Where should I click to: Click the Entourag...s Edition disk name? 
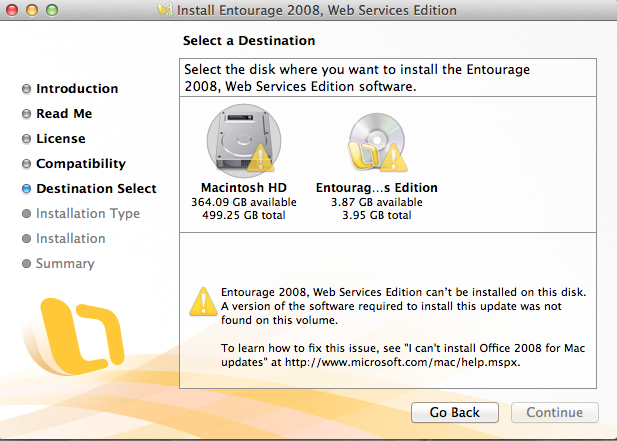pos(377,188)
